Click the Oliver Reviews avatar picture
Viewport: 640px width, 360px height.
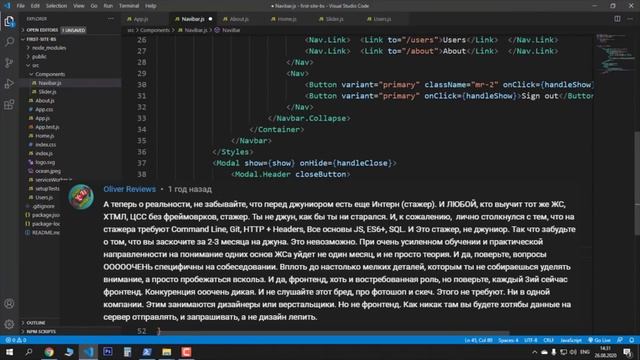coord(81,197)
